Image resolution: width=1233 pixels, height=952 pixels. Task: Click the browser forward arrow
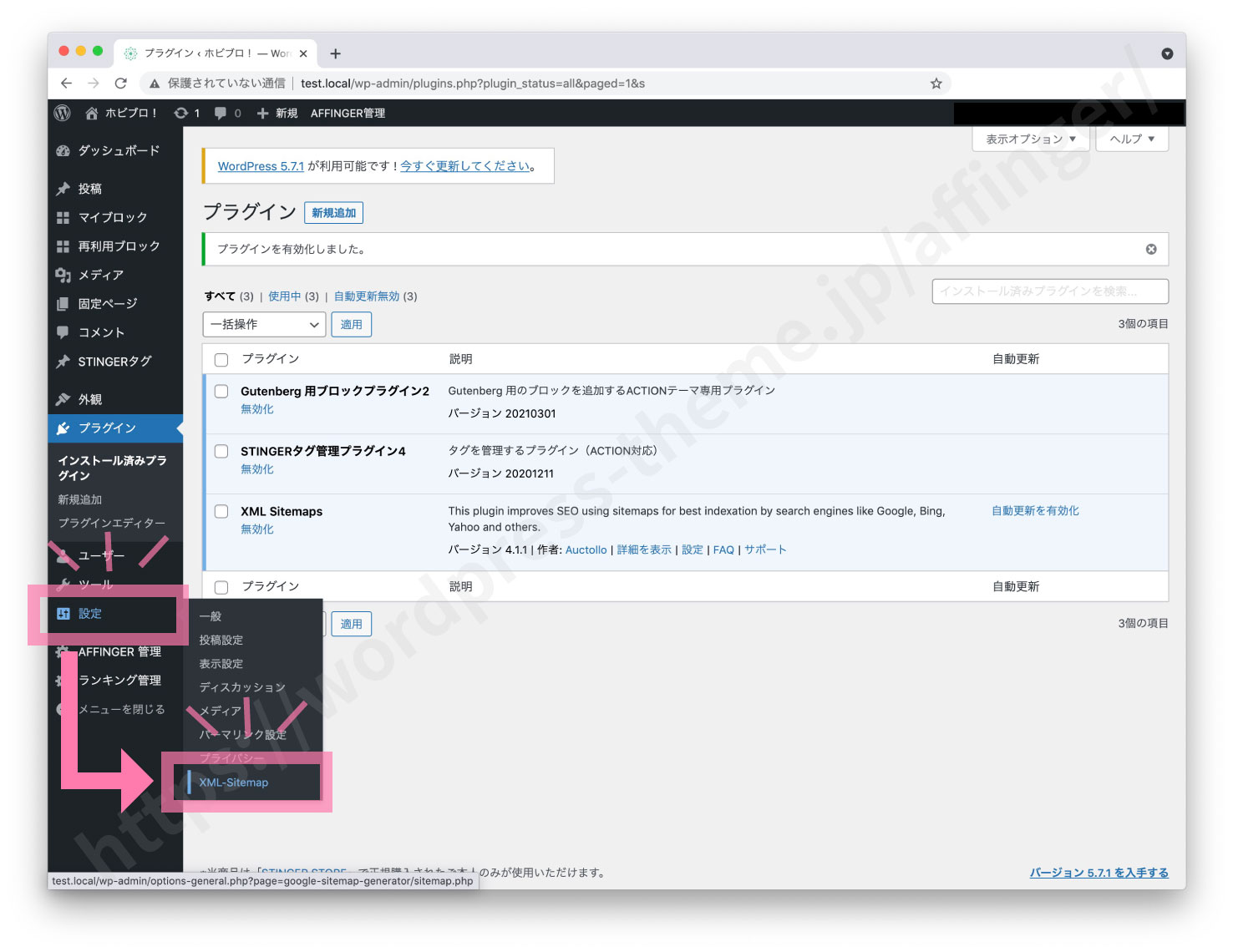[94, 84]
